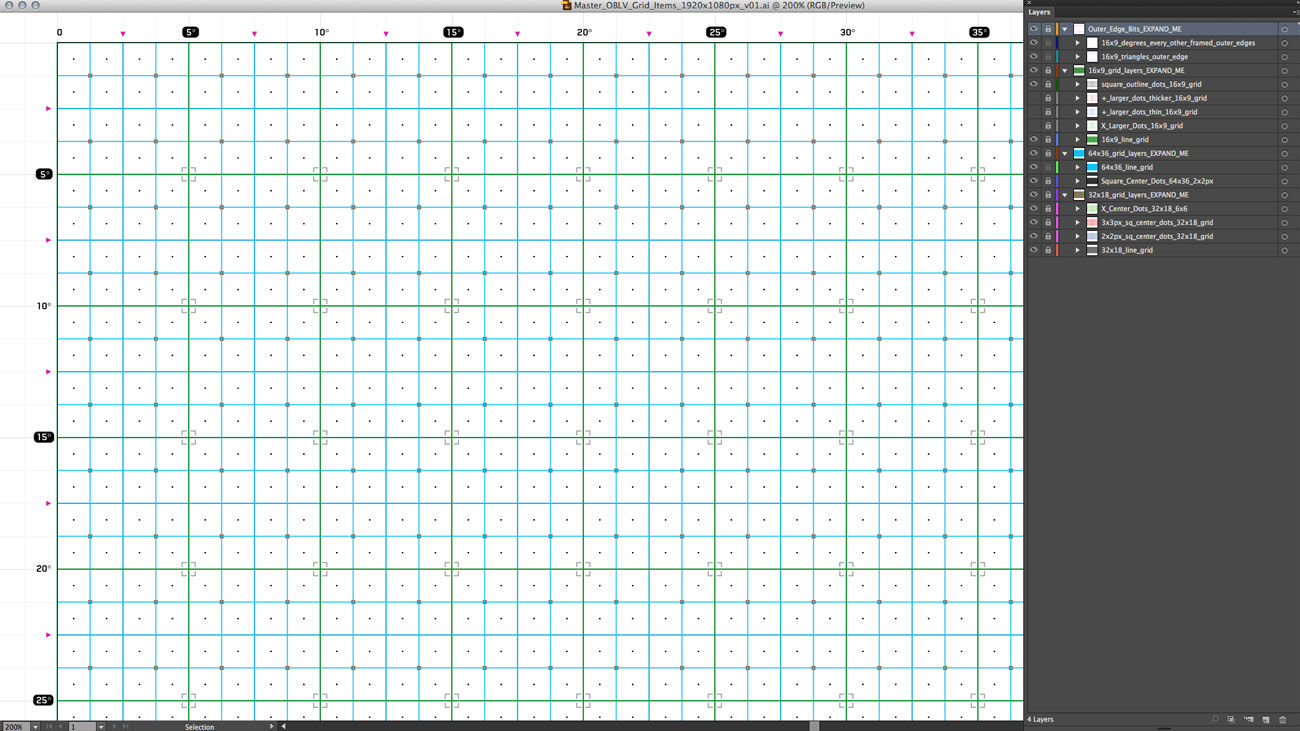Hide 16x9_degrees_every_other_framed_outer_edges sublayer
This screenshot has width=1300, height=731.
1034,43
